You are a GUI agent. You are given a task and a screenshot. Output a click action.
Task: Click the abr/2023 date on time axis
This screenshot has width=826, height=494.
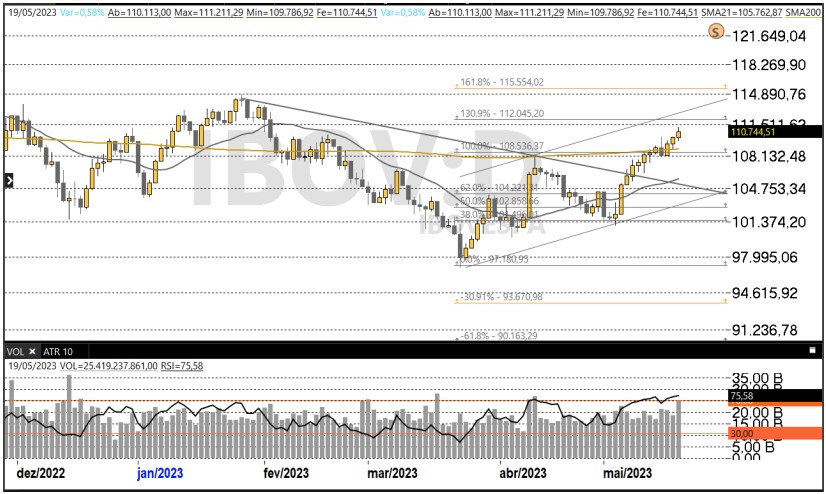[522, 472]
